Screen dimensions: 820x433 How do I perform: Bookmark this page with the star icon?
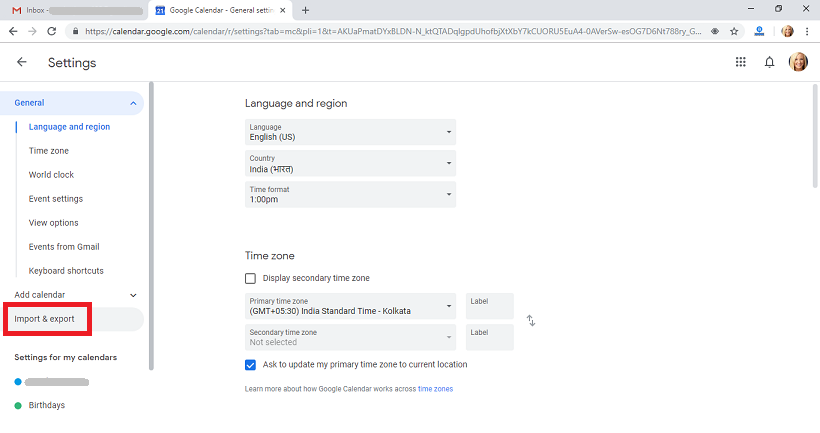[x=734, y=31]
